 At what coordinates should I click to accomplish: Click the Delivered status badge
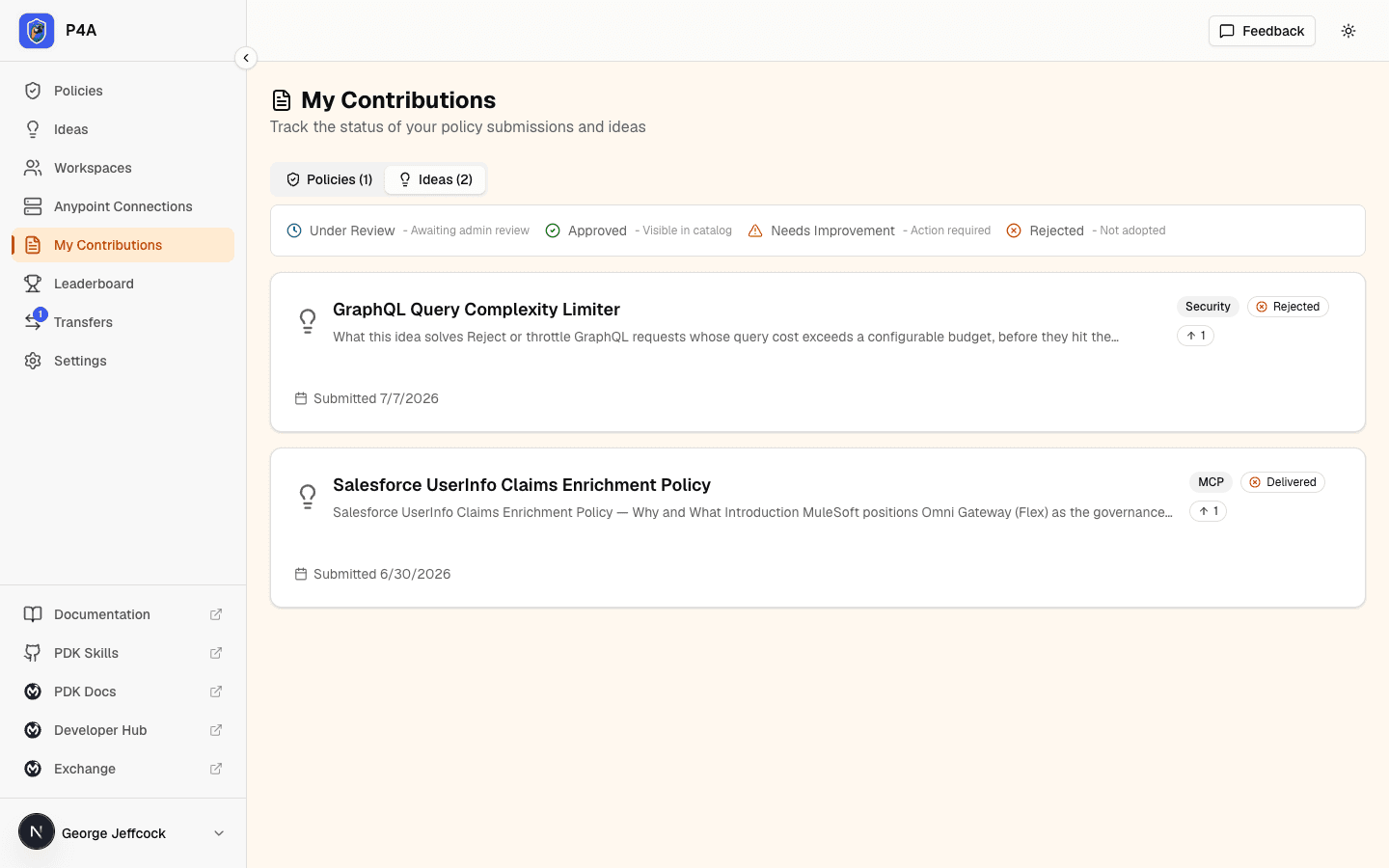[1283, 482]
